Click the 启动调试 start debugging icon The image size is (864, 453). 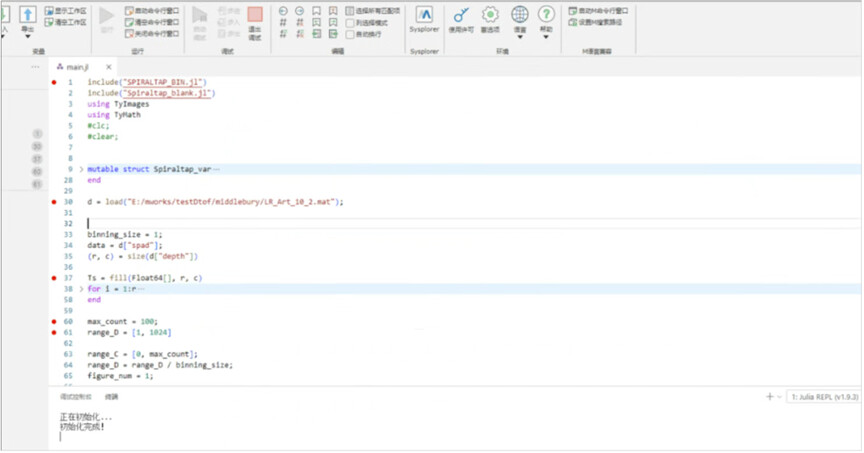[199, 16]
